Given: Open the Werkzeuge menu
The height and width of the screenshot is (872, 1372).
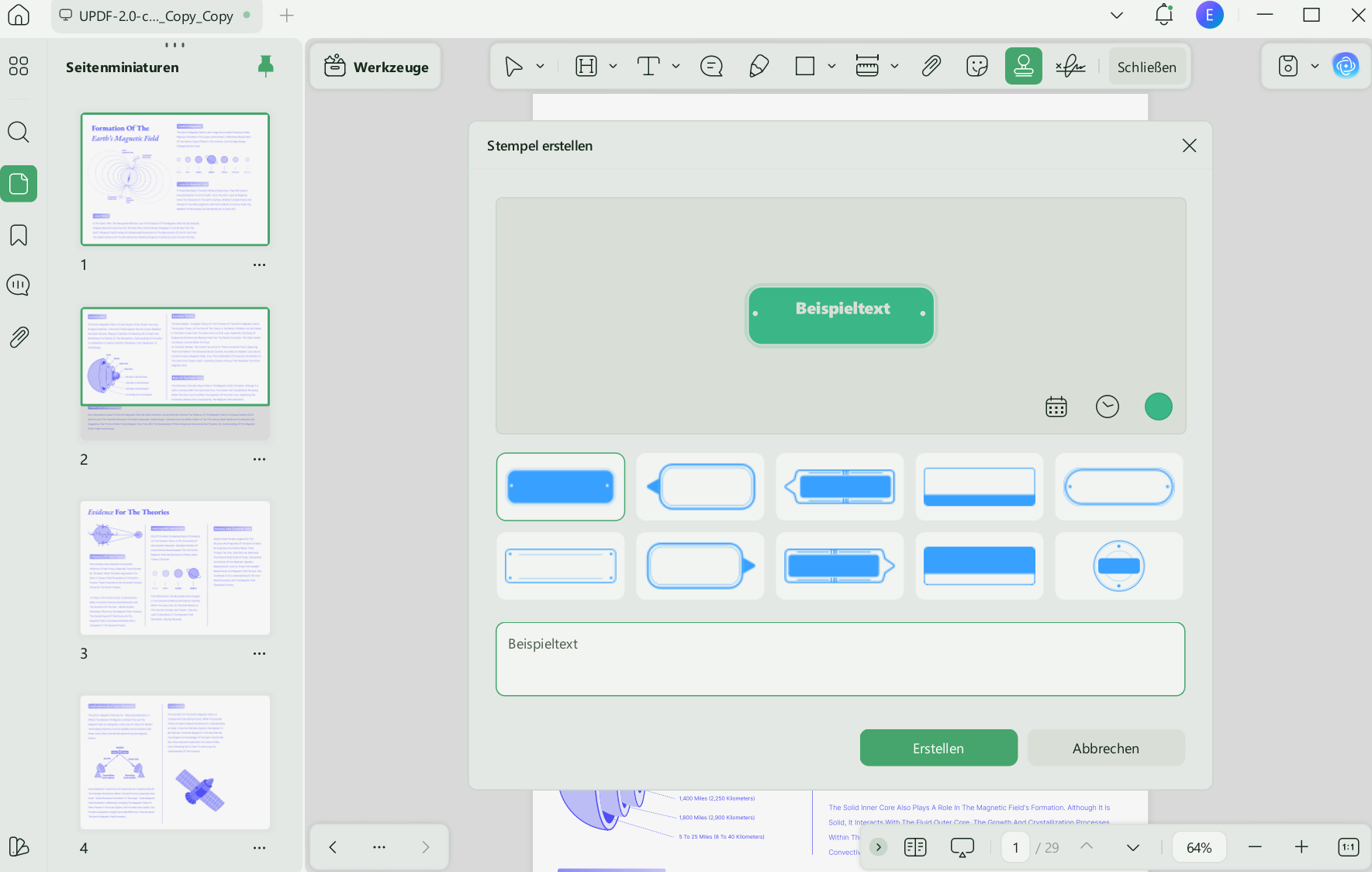Looking at the screenshot, I should pyautogui.click(x=376, y=67).
